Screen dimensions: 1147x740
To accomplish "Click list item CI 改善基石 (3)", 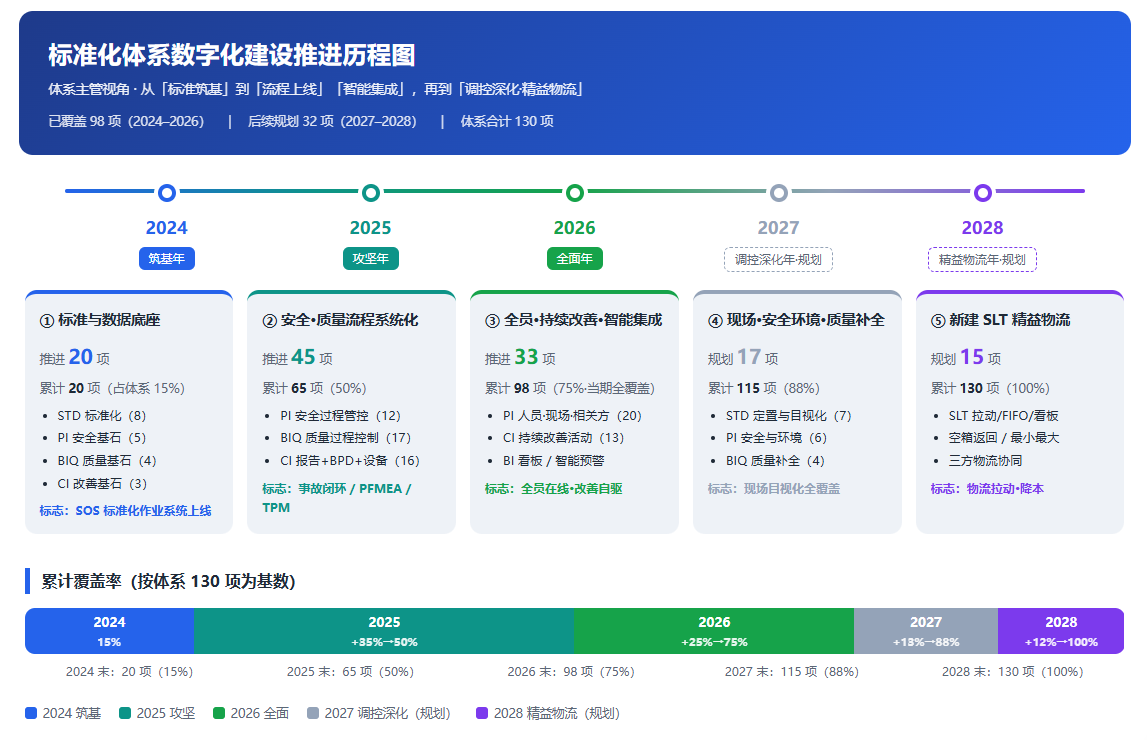I will pos(102,483).
